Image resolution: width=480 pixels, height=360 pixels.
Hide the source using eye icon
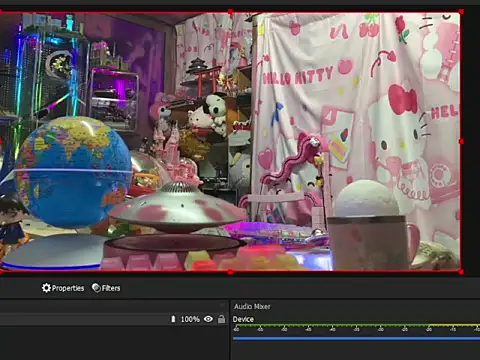pos(208,319)
